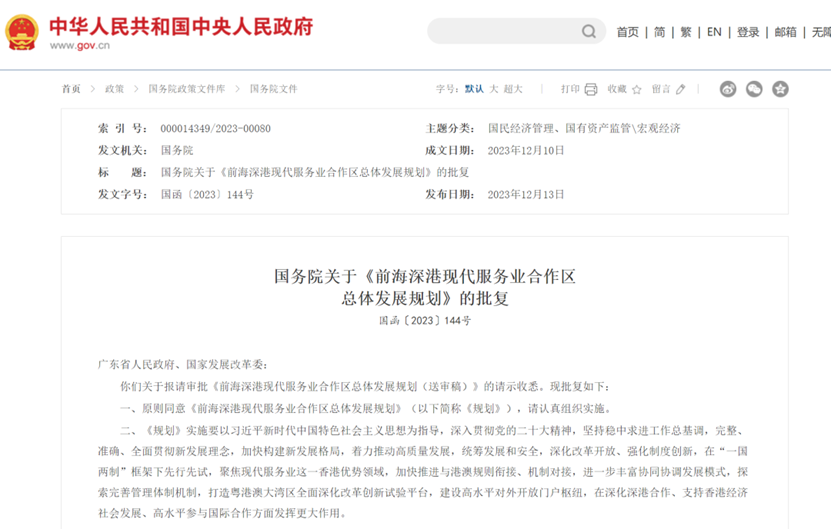Open the 首页 link in top navigation

click(627, 32)
